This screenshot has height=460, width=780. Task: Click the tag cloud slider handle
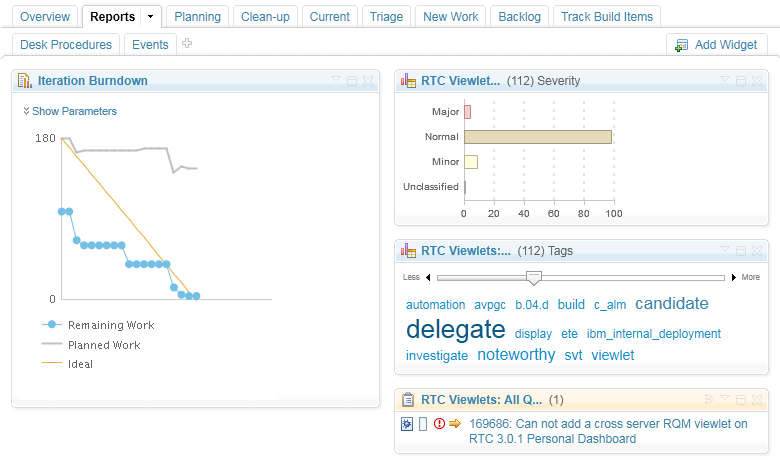click(x=534, y=277)
